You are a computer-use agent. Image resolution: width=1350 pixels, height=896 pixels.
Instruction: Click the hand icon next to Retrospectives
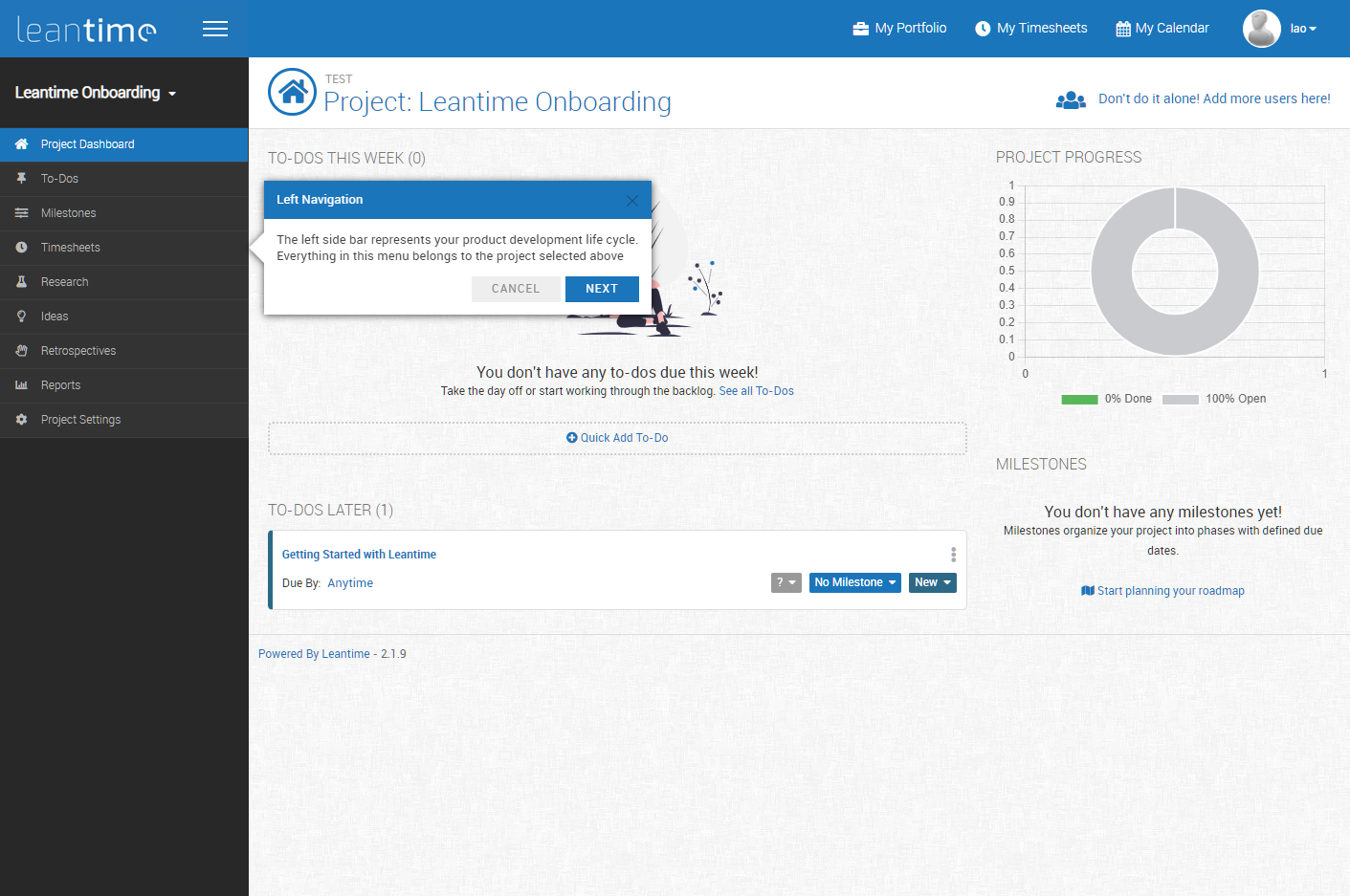[21, 351]
